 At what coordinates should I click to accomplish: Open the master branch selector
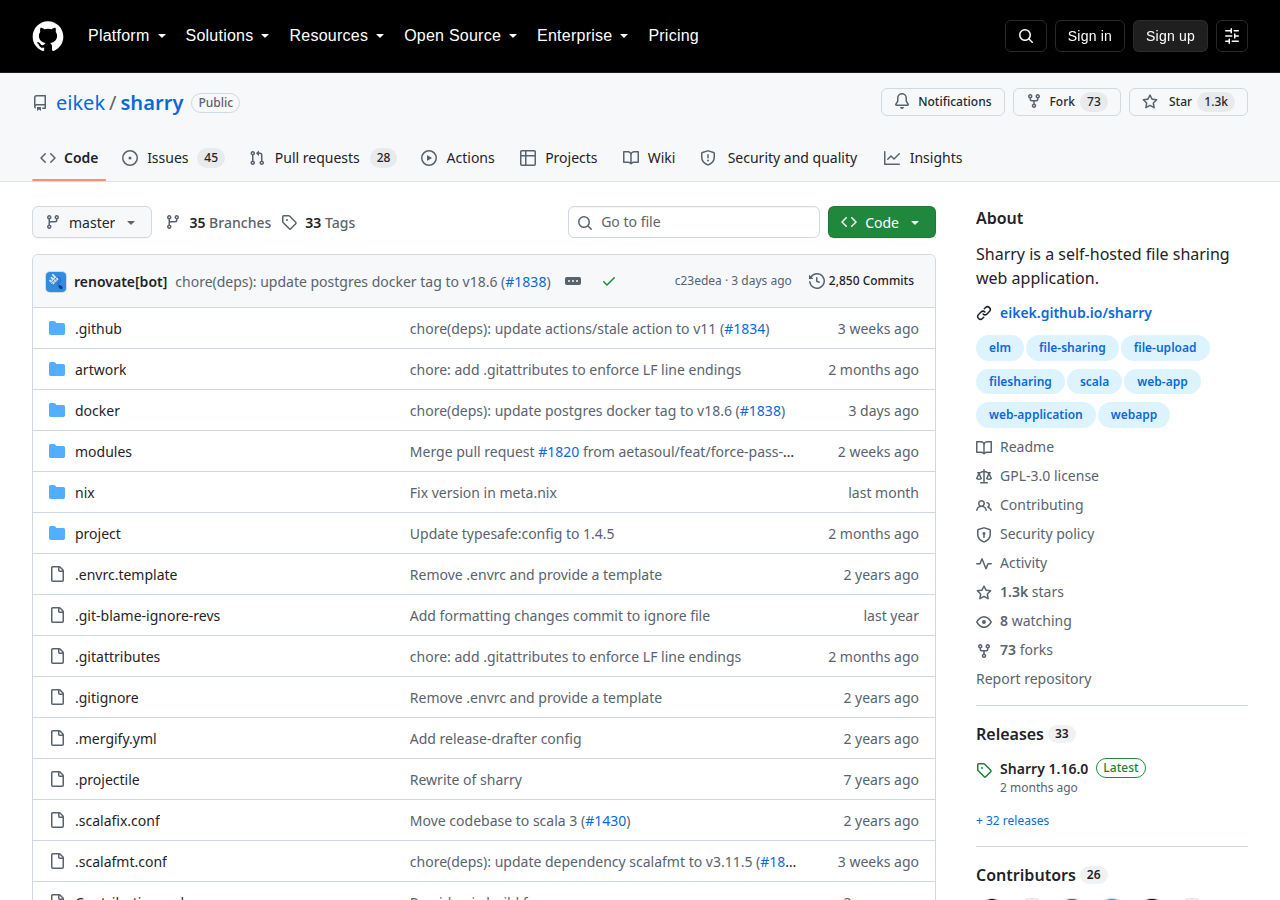coord(92,222)
